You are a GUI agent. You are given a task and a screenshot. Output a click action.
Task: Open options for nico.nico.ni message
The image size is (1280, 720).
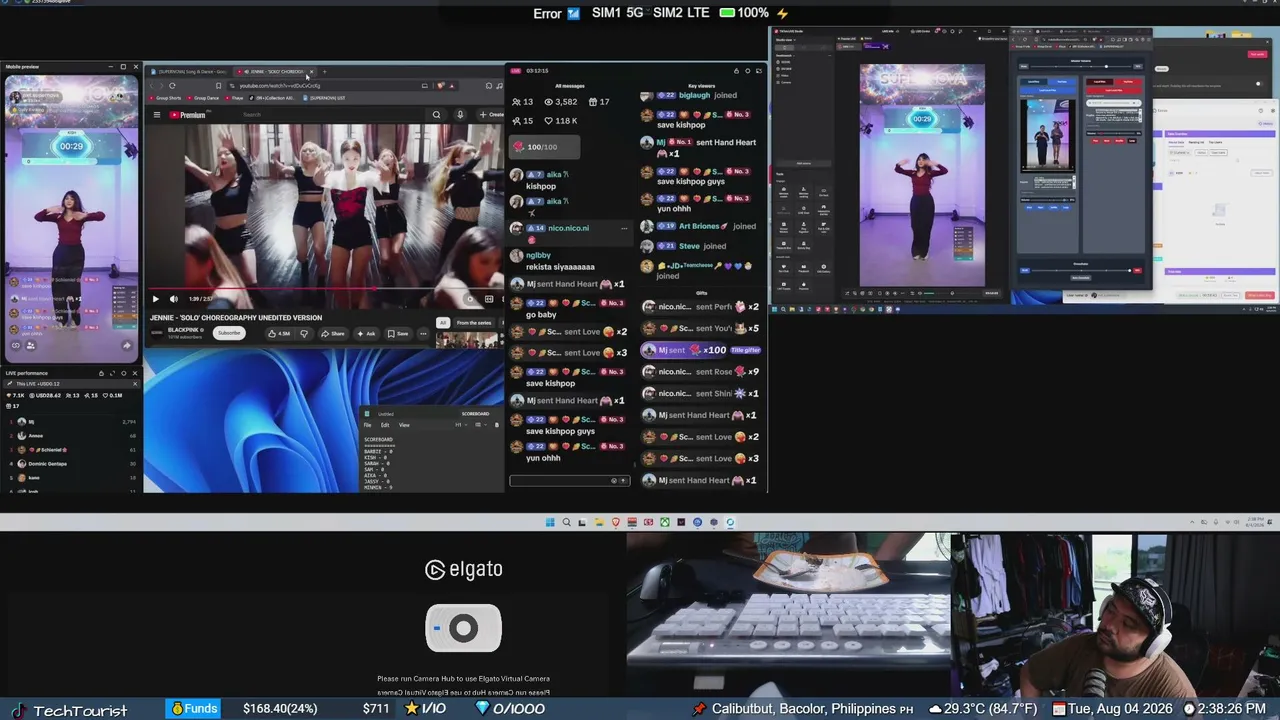pyautogui.click(x=624, y=228)
